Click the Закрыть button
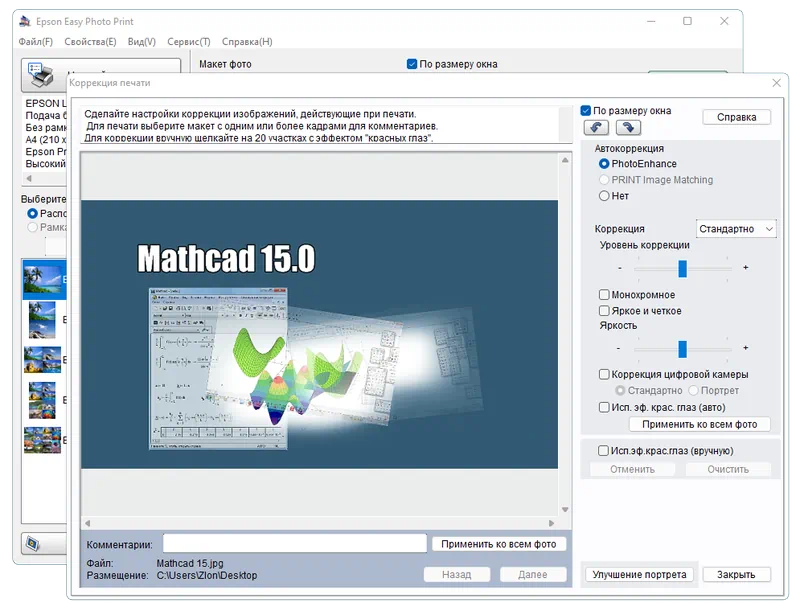800x611 pixels. click(736, 574)
